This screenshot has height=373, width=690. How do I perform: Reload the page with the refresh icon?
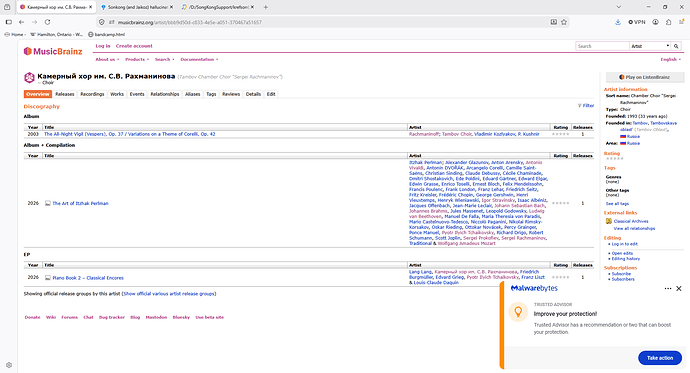47,22
